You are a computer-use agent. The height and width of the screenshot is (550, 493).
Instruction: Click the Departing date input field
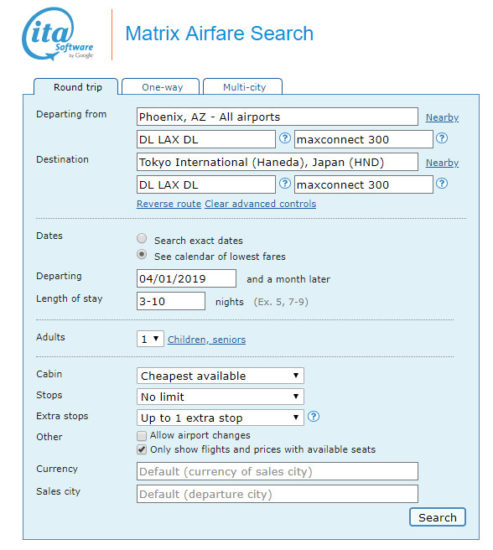186,279
